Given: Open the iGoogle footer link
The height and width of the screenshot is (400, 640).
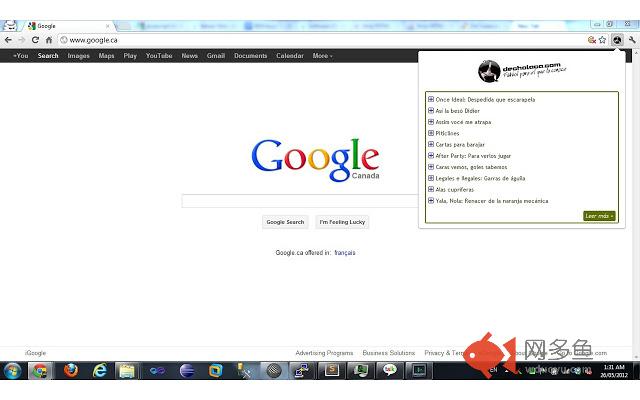Looking at the screenshot, I should pos(36,353).
